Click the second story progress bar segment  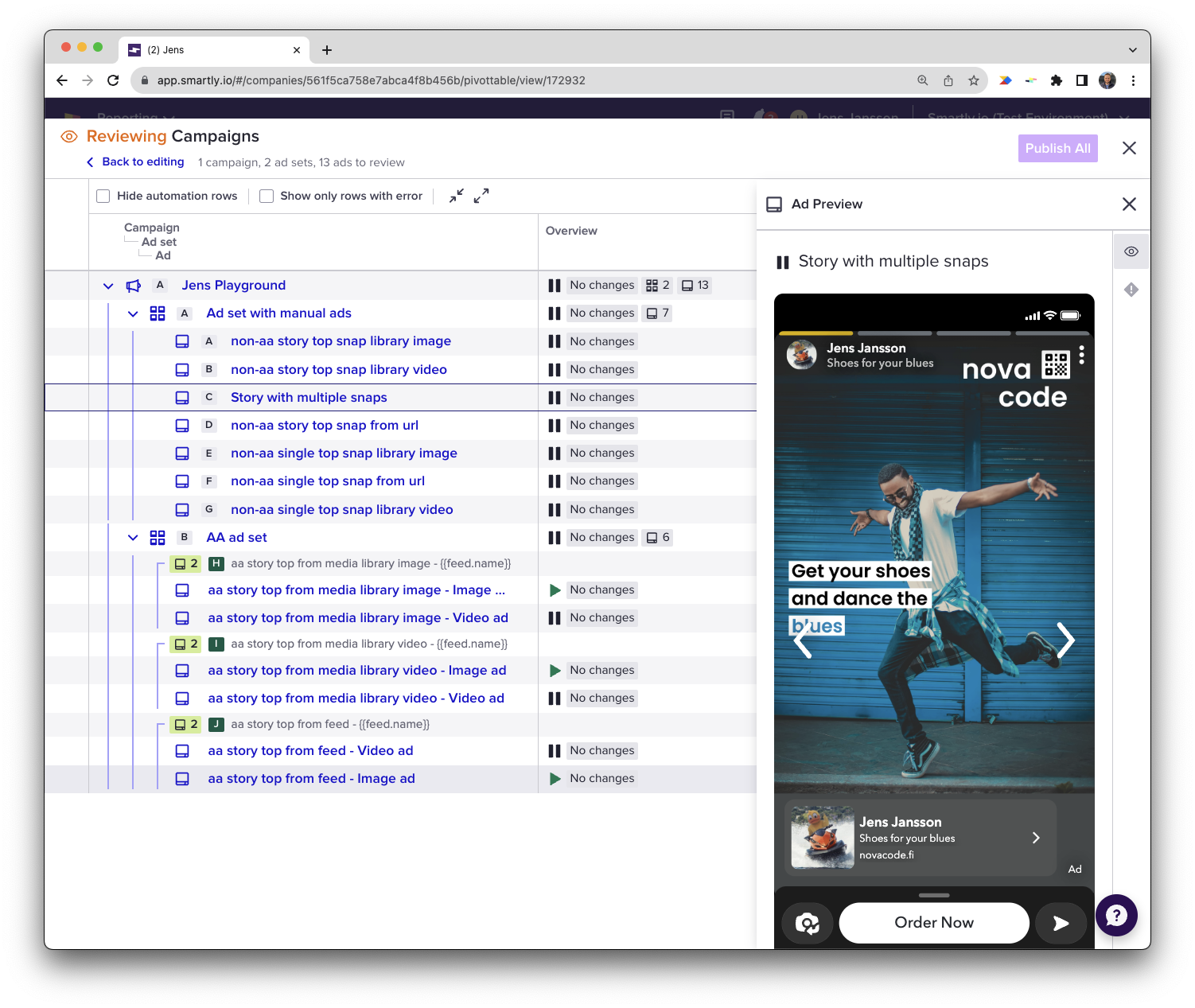click(895, 333)
